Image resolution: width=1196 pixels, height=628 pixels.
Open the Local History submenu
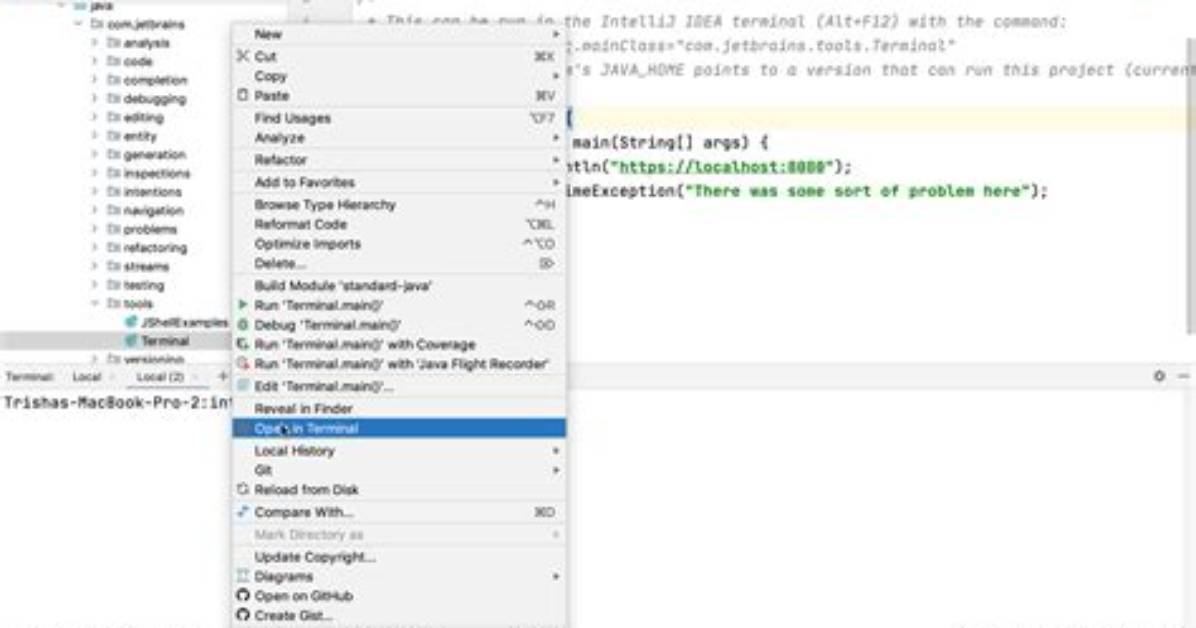tap(399, 451)
